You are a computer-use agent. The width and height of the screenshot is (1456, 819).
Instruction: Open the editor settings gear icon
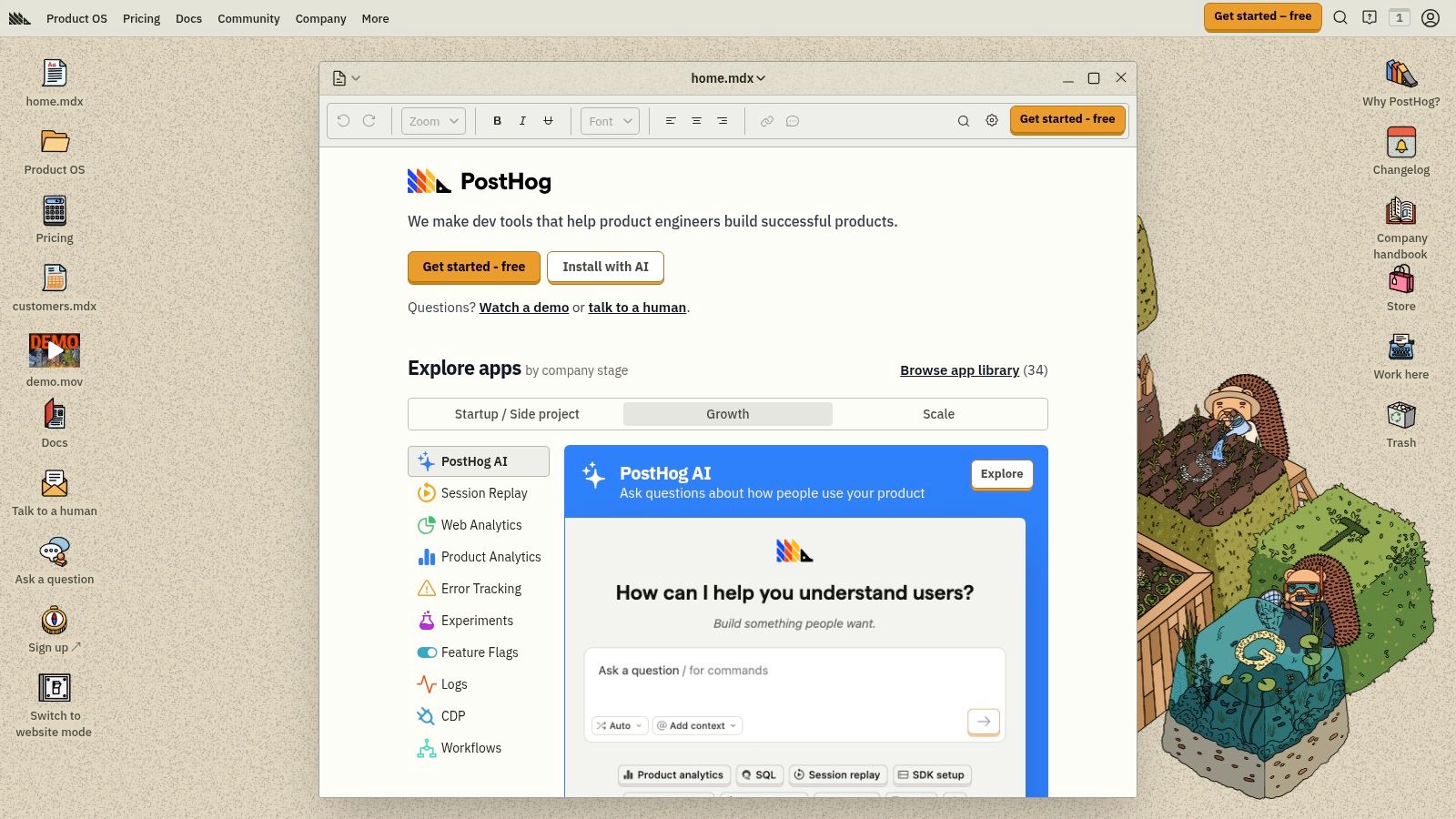point(992,121)
